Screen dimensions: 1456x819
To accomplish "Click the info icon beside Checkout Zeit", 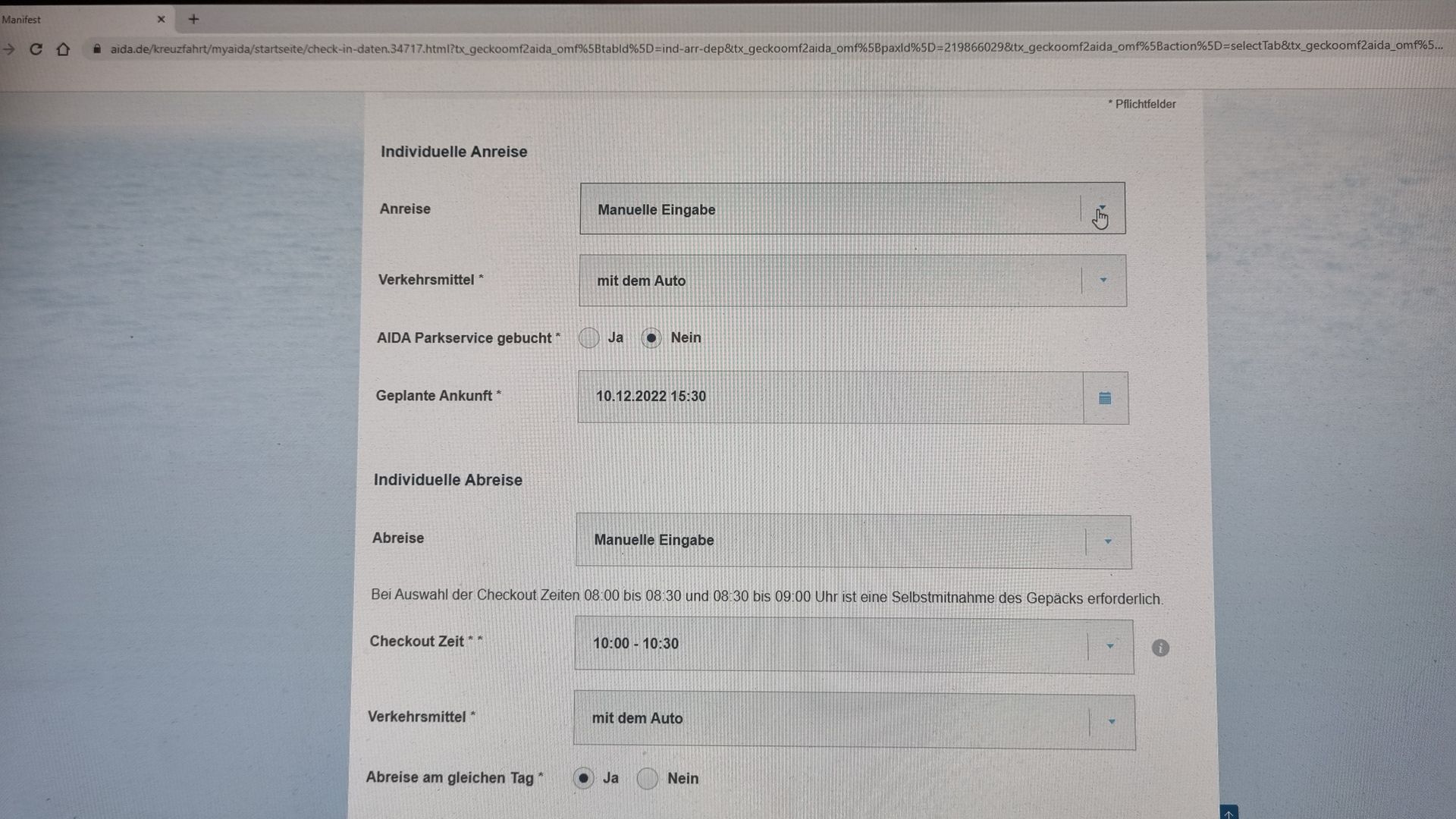I will [x=1160, y=648].
